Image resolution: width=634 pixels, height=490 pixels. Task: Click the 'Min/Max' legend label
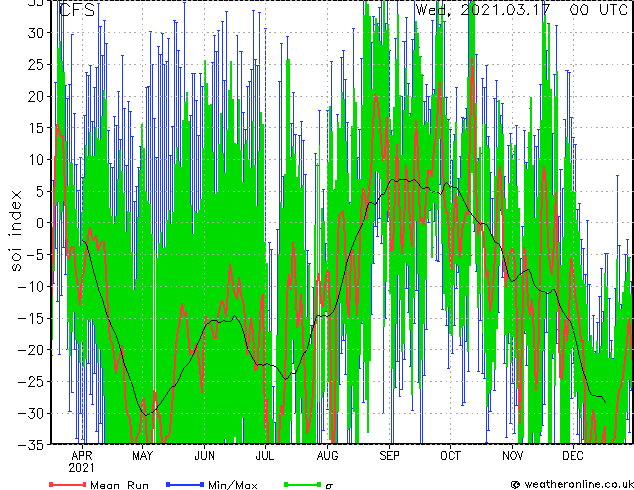(233, 485)
